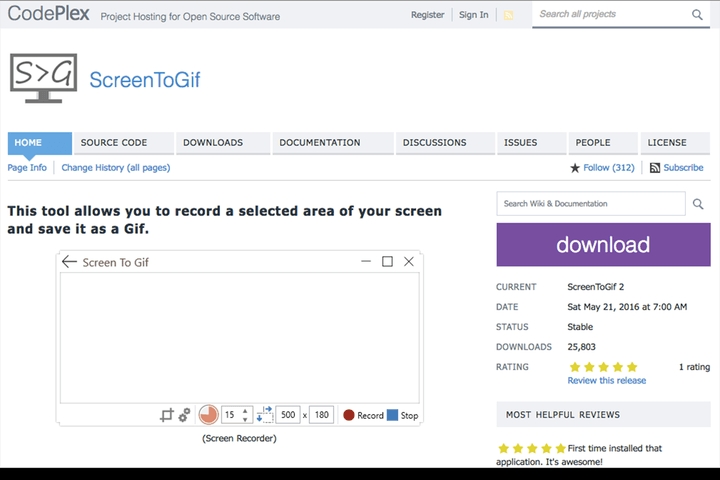The image size is (720, 480).
Task: Click the Stable status text
Action: pos(580,327)
